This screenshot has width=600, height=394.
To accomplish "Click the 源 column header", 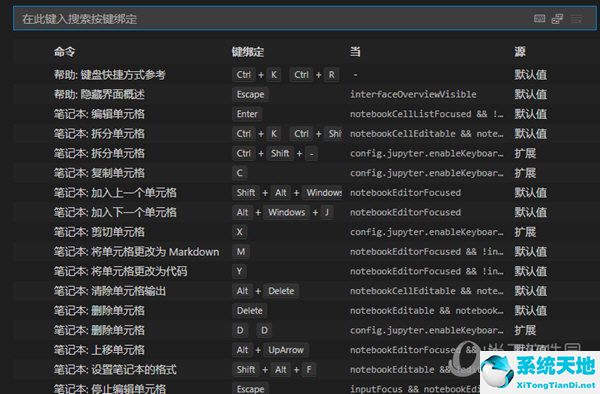I will 520,51.
